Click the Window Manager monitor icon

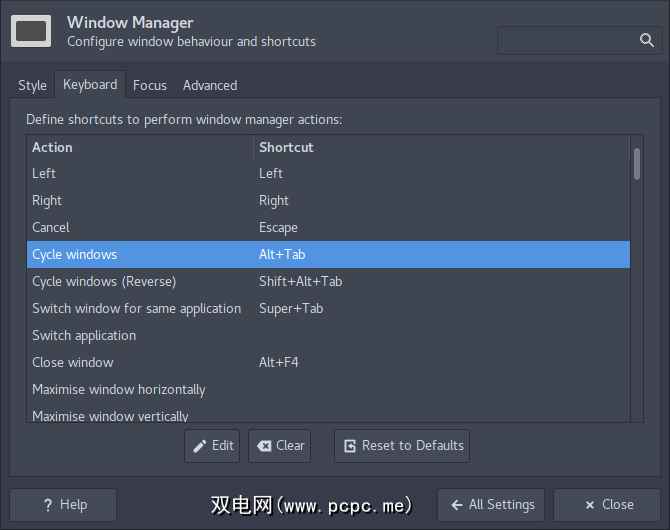click(x=31, y=31)
